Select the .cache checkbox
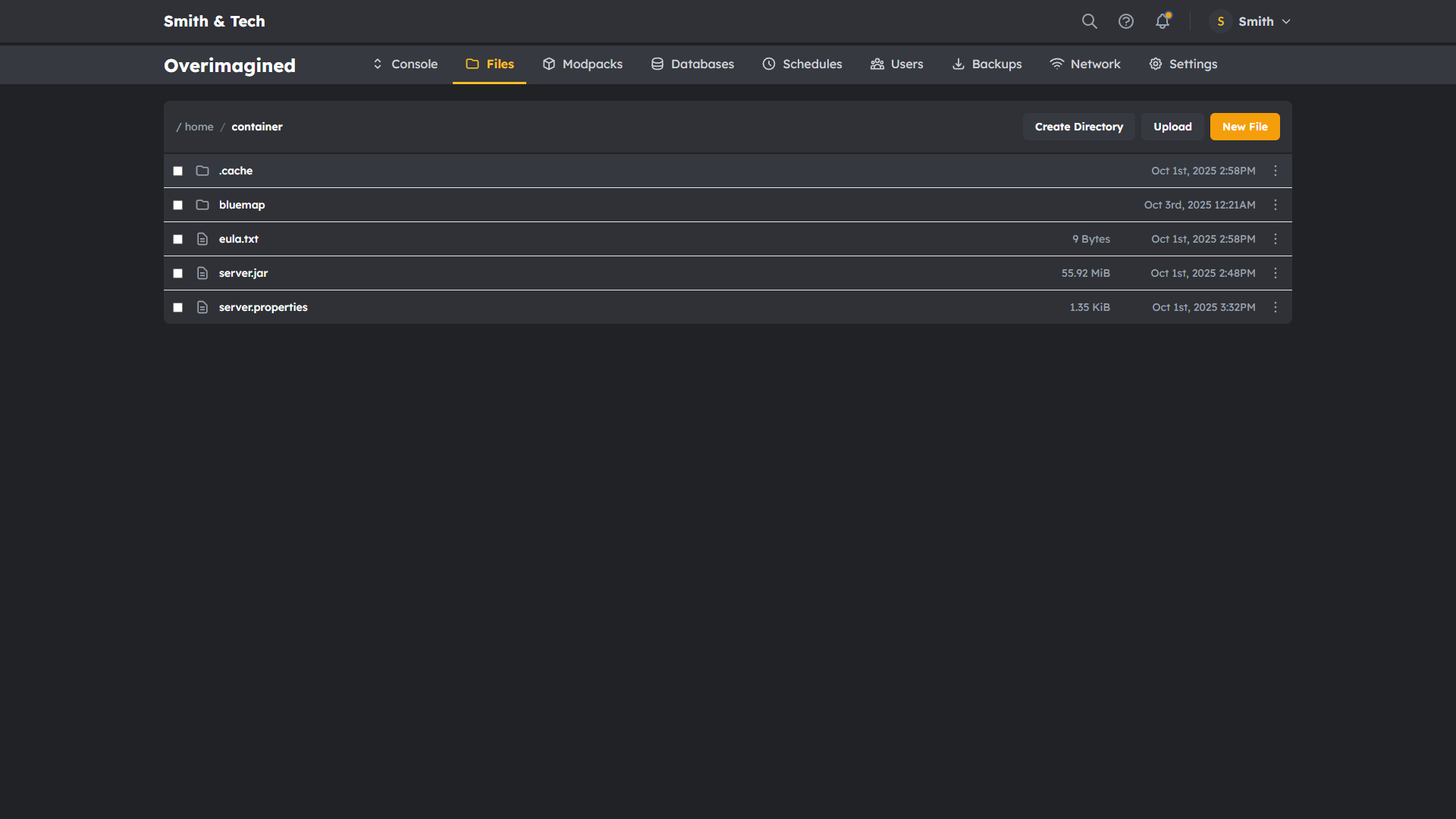Image resolution: width=1456 pixels, height=819 pixels. coord(178,171)
